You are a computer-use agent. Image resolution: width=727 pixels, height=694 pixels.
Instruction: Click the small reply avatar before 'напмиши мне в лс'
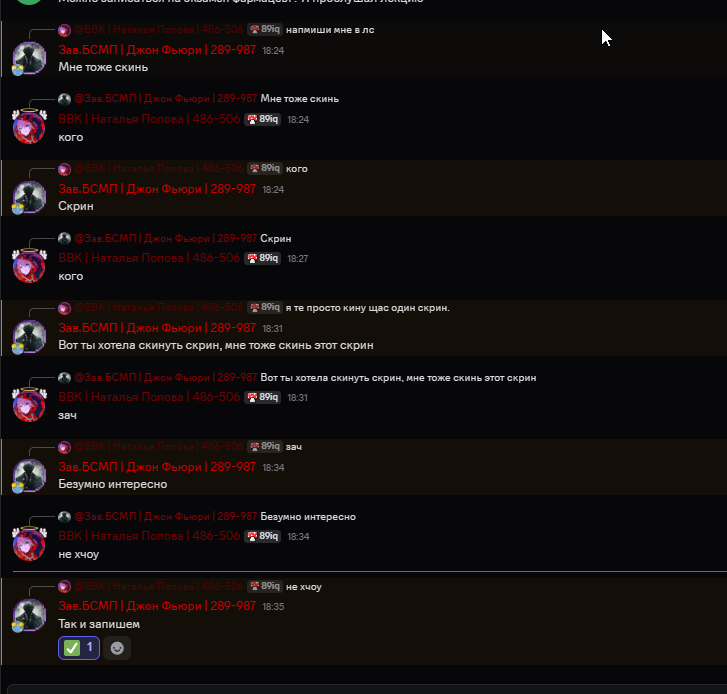(64, 30)
